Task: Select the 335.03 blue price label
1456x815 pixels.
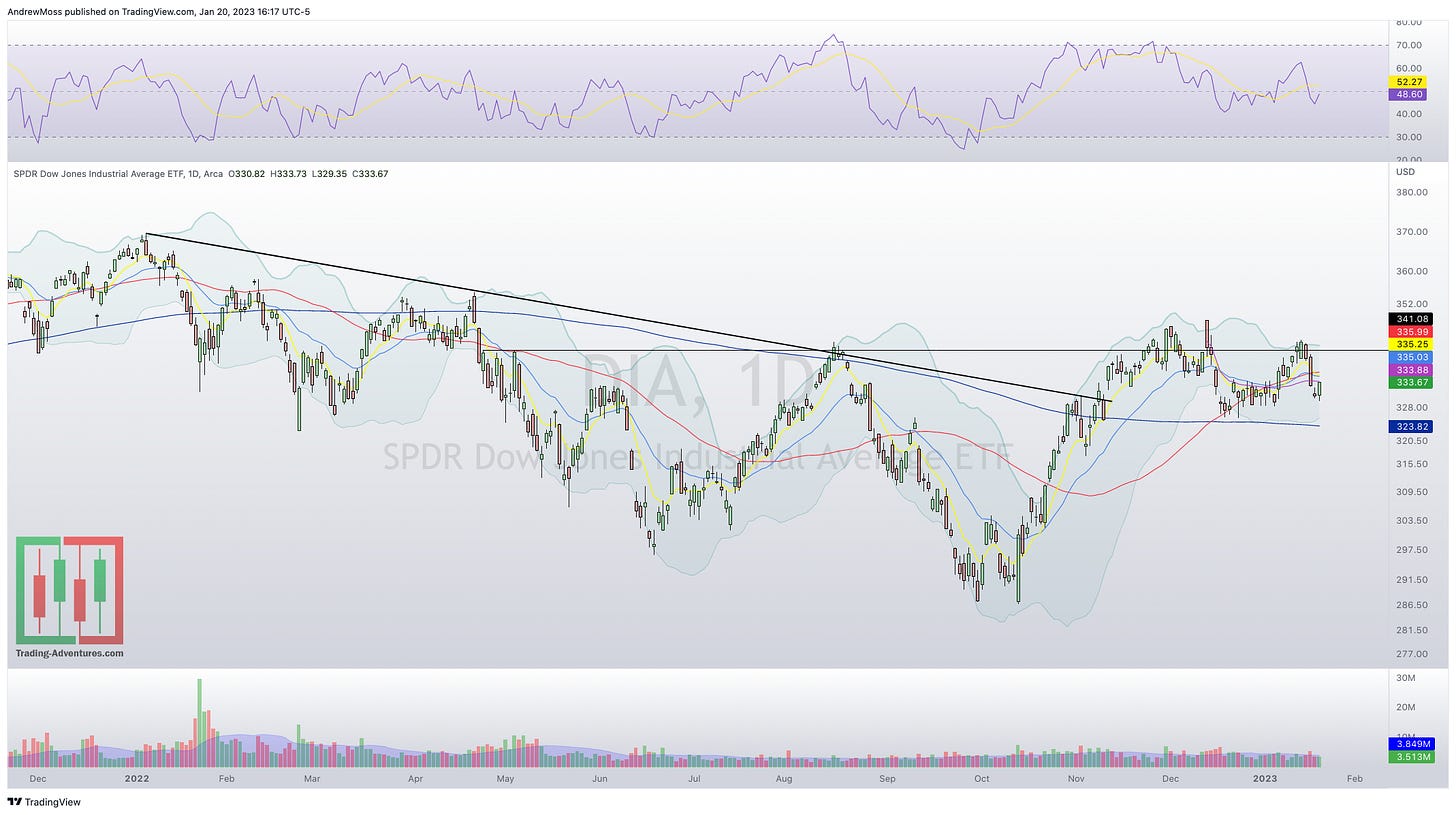Action: (1410, 357)
